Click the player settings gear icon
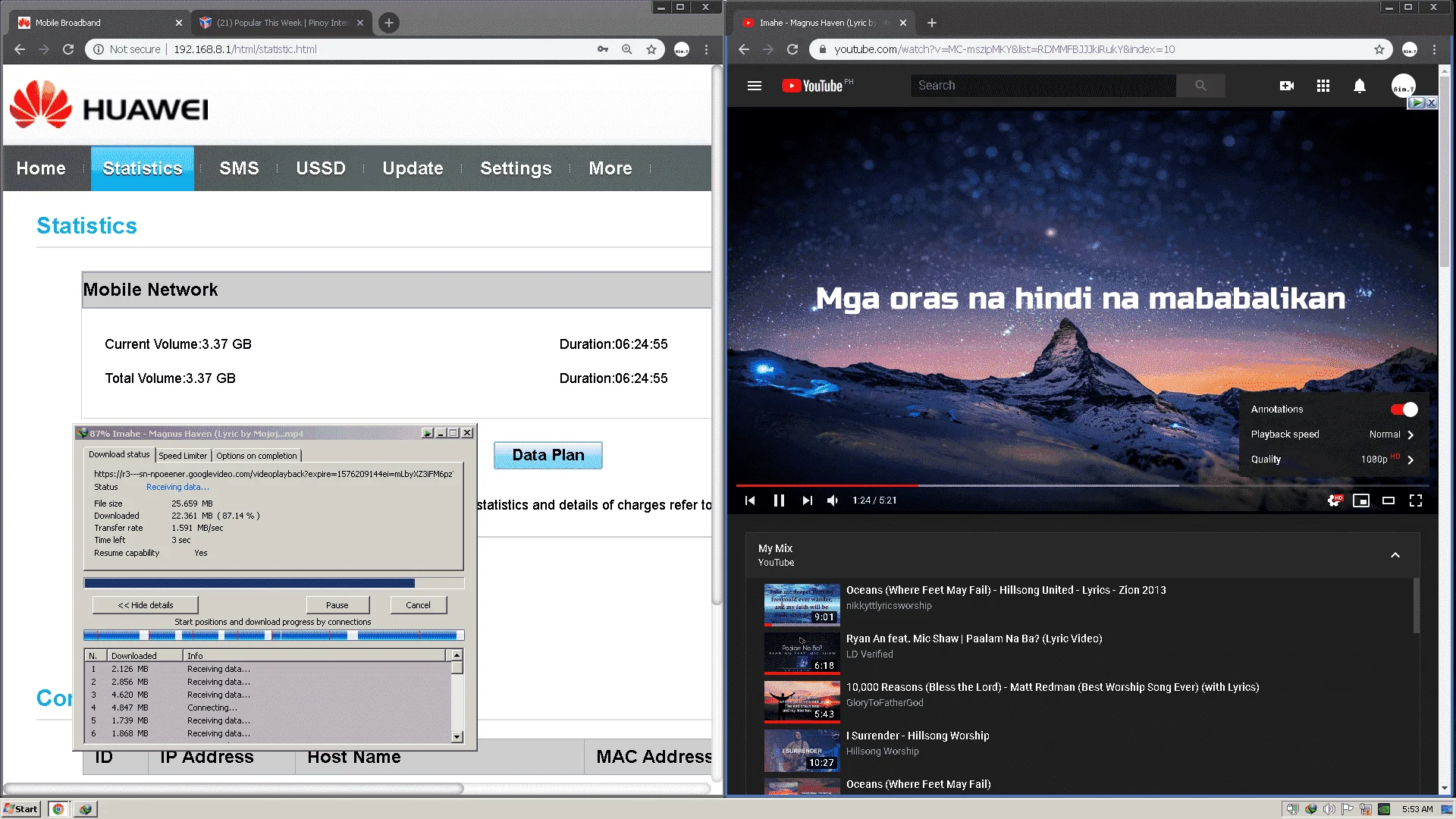This screenshot has height=819, width=1456. click(x=1334, y=500)
